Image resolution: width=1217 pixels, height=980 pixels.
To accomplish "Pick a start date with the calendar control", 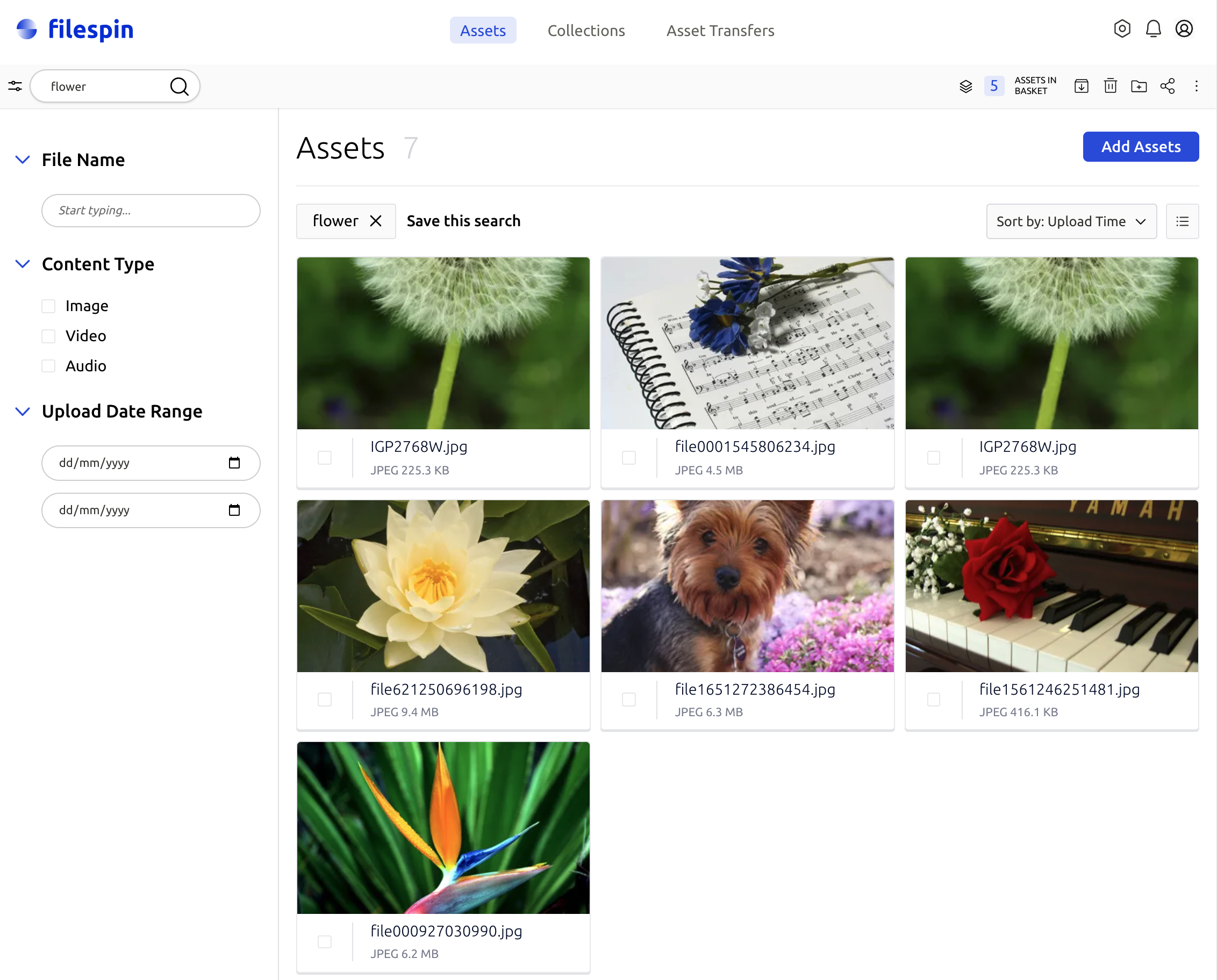I will click(234, 463).
